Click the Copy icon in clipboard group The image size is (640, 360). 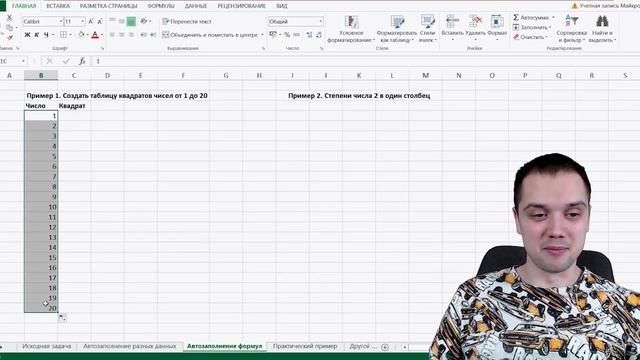[x=9, y=28]
